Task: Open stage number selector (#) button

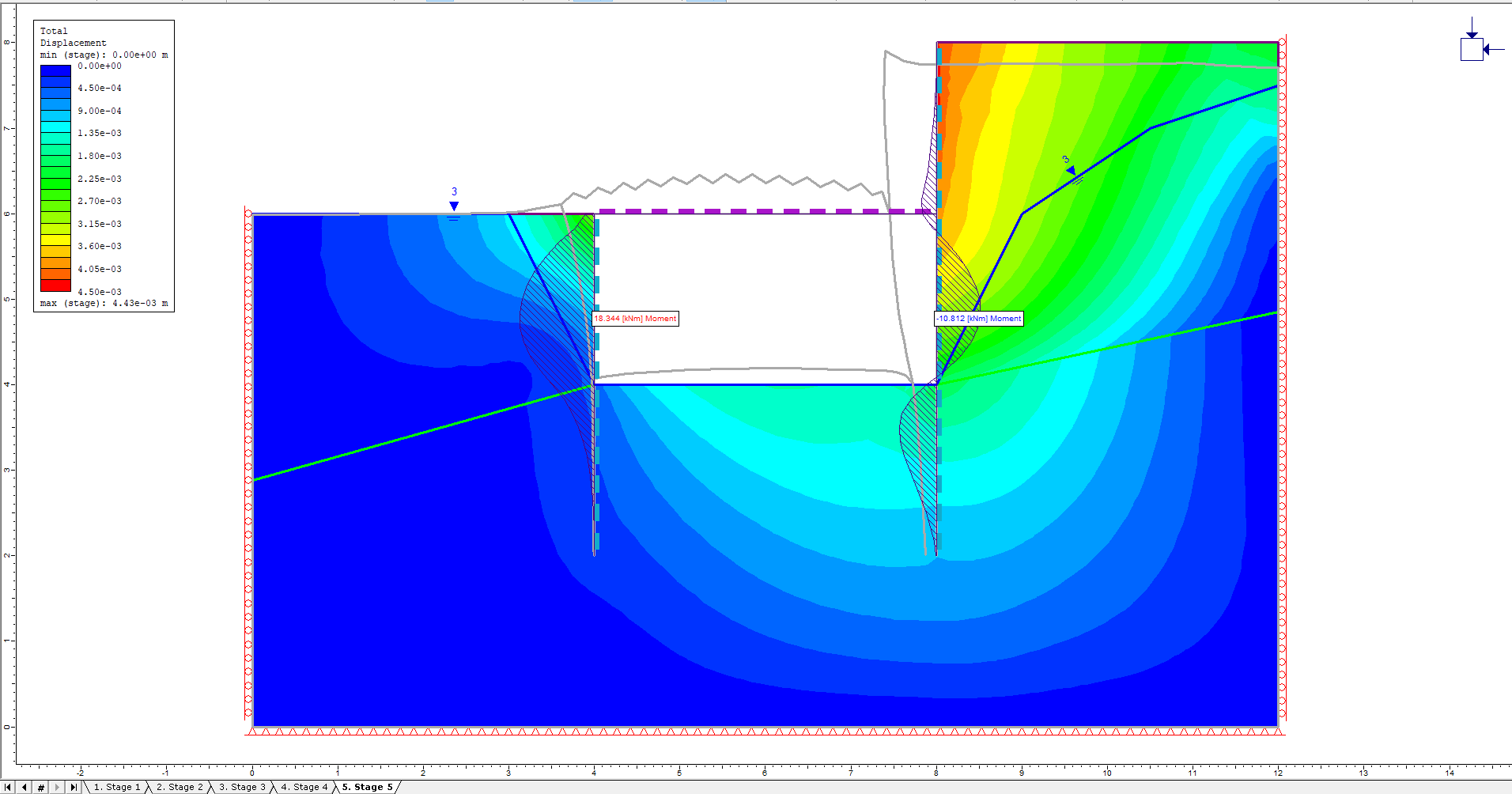Action: [41, 787]
